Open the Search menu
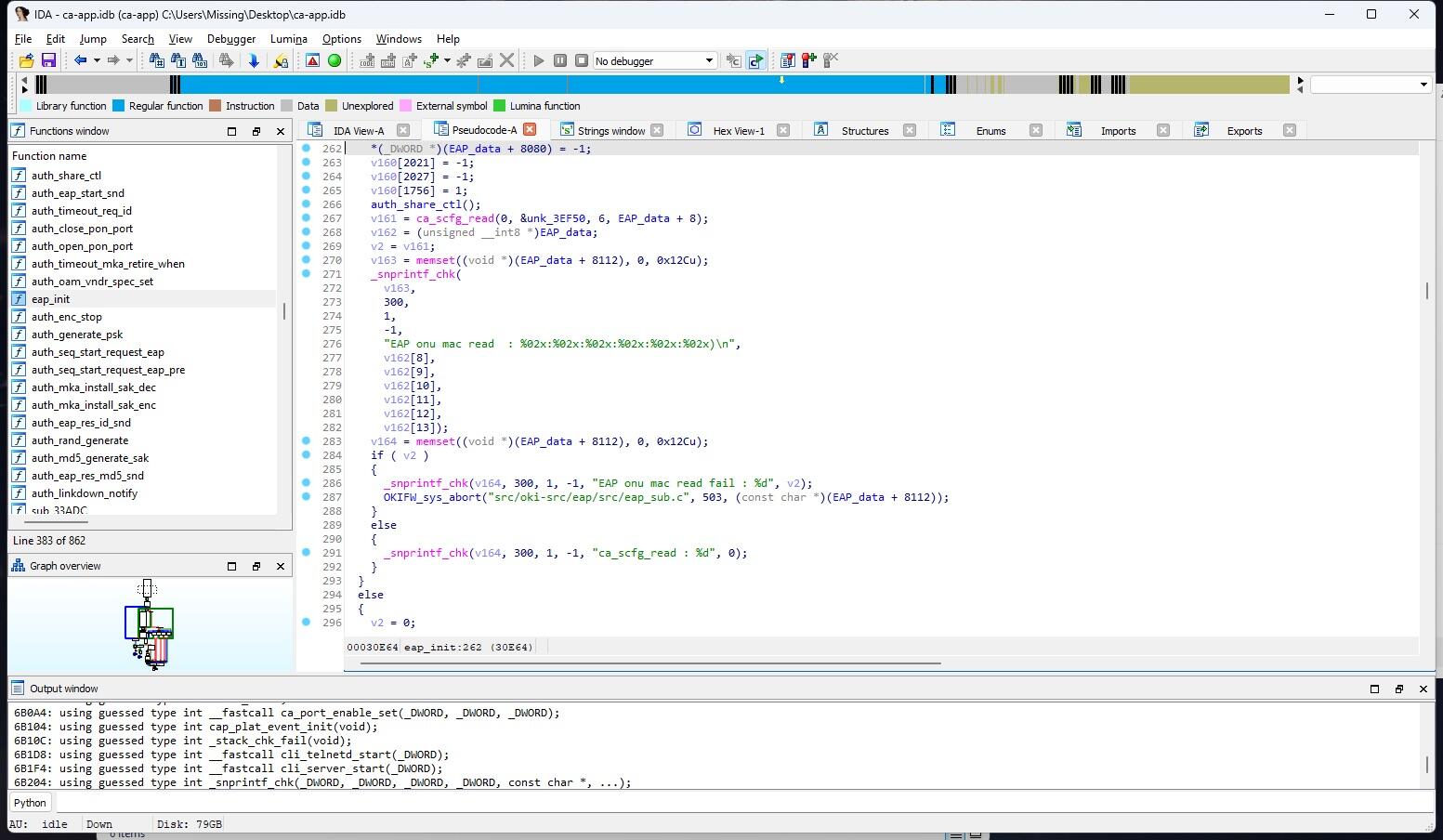Viewport: 1443px width, 840px height. (138, 39)
